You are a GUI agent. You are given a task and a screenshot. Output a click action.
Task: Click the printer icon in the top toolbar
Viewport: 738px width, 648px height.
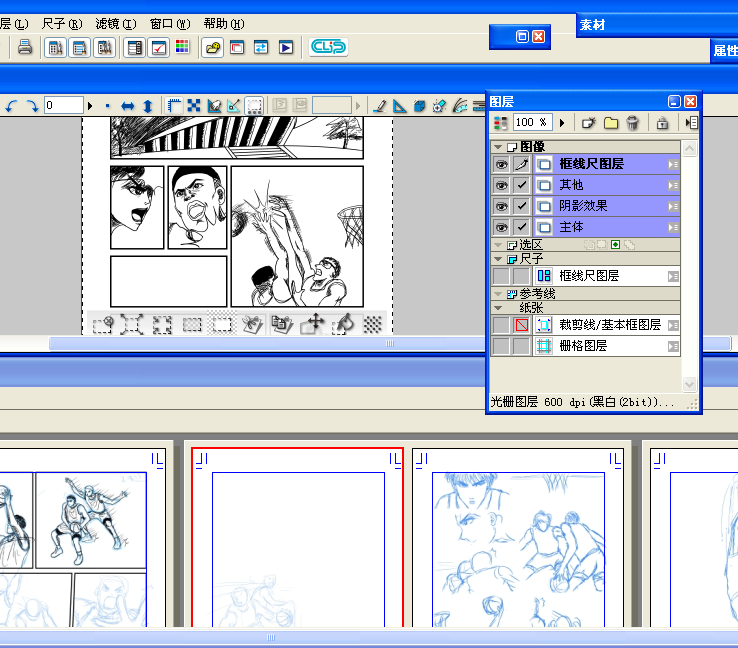coord(25,47)
